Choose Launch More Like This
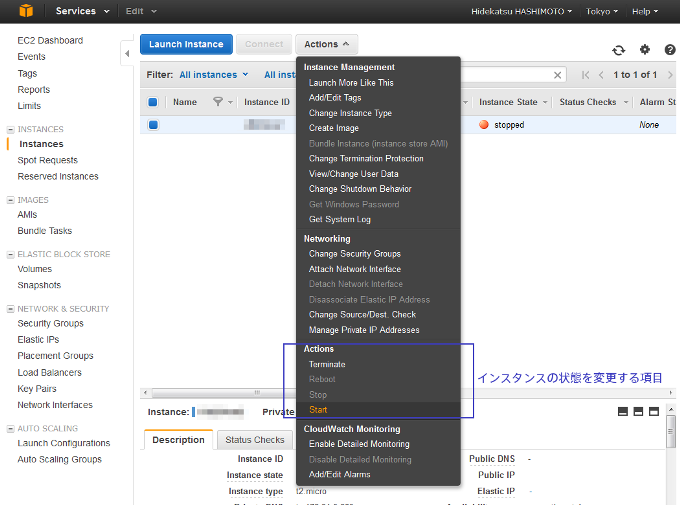This screenshot has height=505, width=680. pyautogui.click(x=351, y=82)
